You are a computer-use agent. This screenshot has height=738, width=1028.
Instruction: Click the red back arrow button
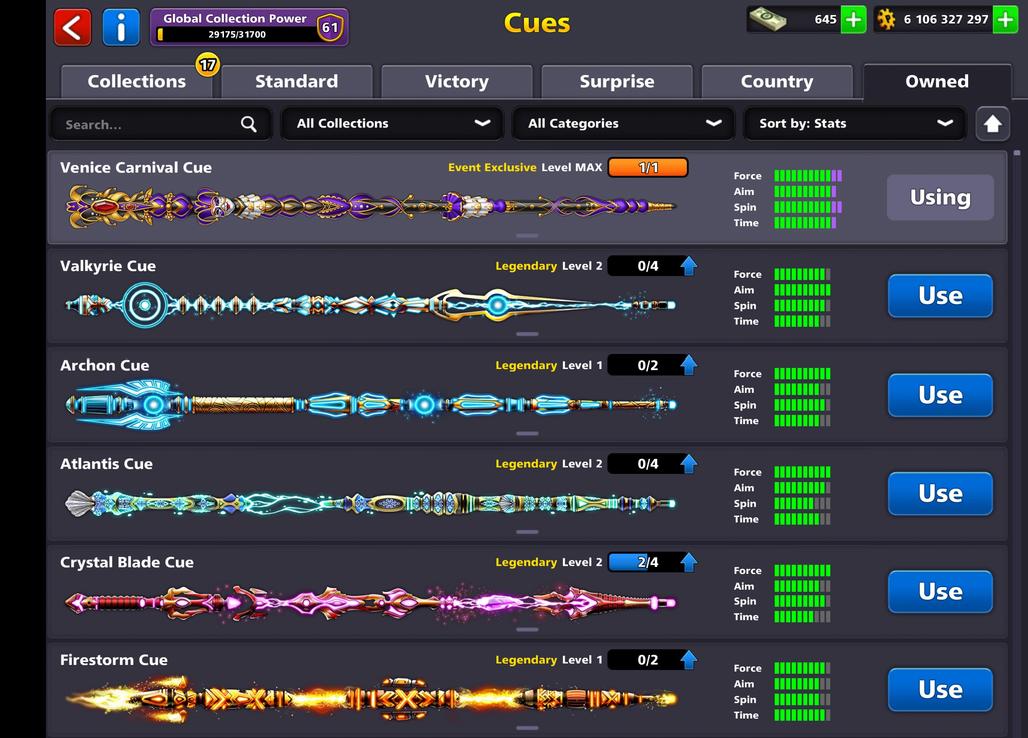(x=72, y=27)
